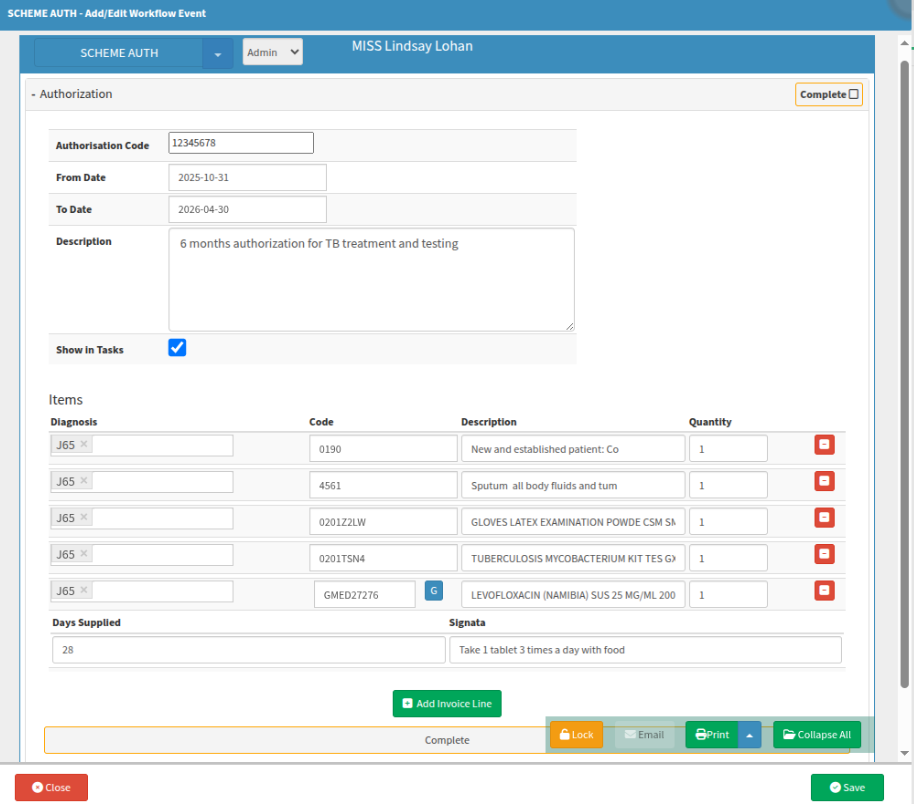Remove J65 tag in the 0190 row
Image resolution: width=914 pixels, height=804 pixels.
(84, 444)
